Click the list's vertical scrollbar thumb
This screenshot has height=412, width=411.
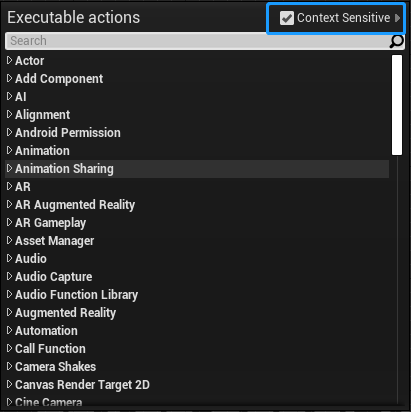coord(397,105)
